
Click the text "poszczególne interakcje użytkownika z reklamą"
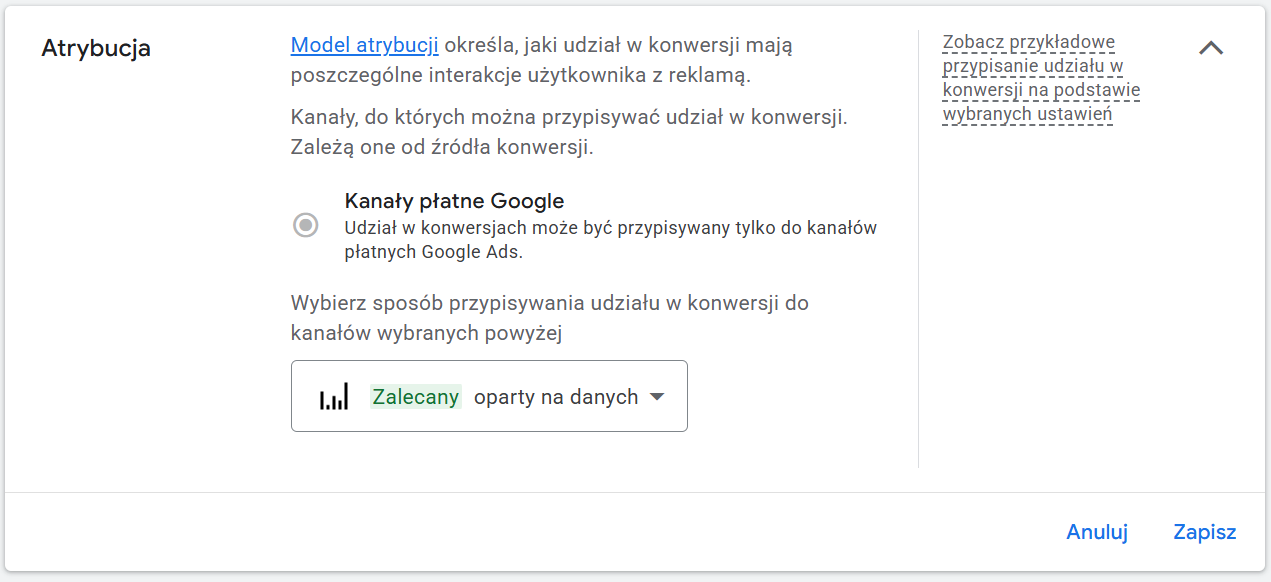(520, 75)
